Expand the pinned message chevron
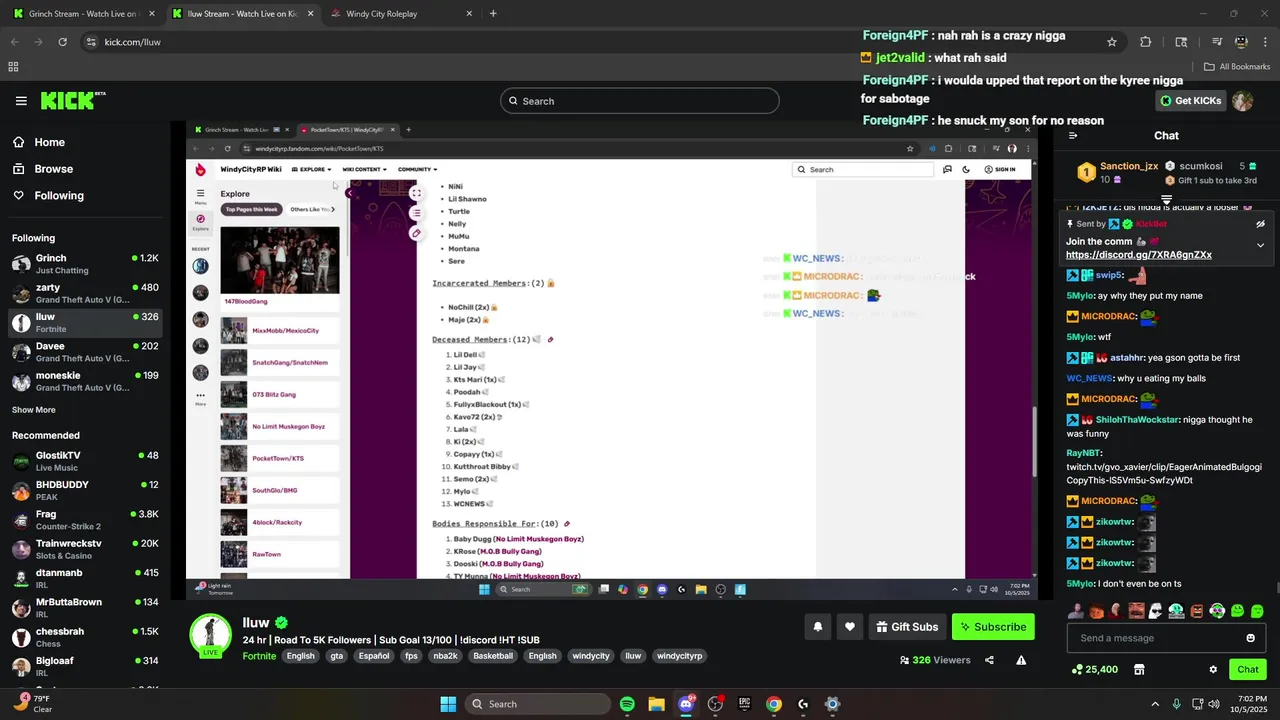 1260,245
